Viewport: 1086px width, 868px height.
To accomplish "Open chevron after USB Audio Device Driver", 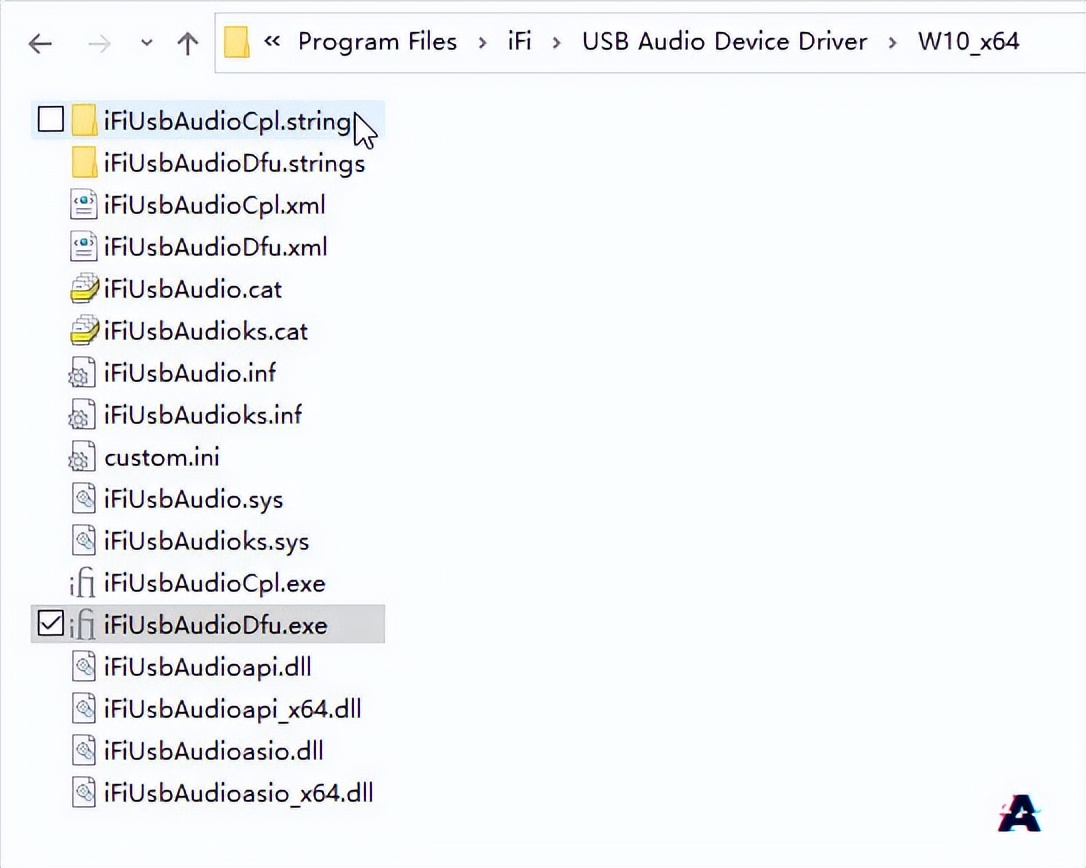I will point(892,43).
